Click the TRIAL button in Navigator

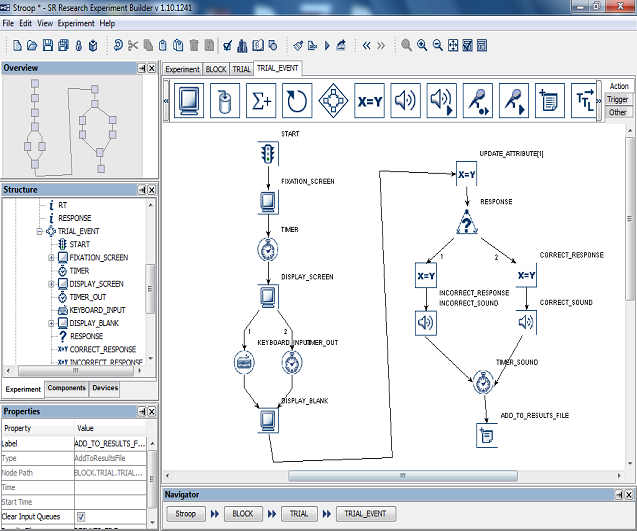(299, 514)
